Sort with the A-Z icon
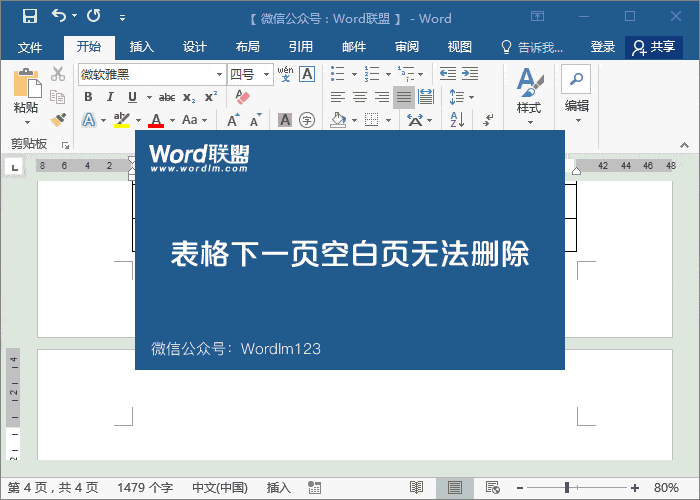 tap(457, 120)
